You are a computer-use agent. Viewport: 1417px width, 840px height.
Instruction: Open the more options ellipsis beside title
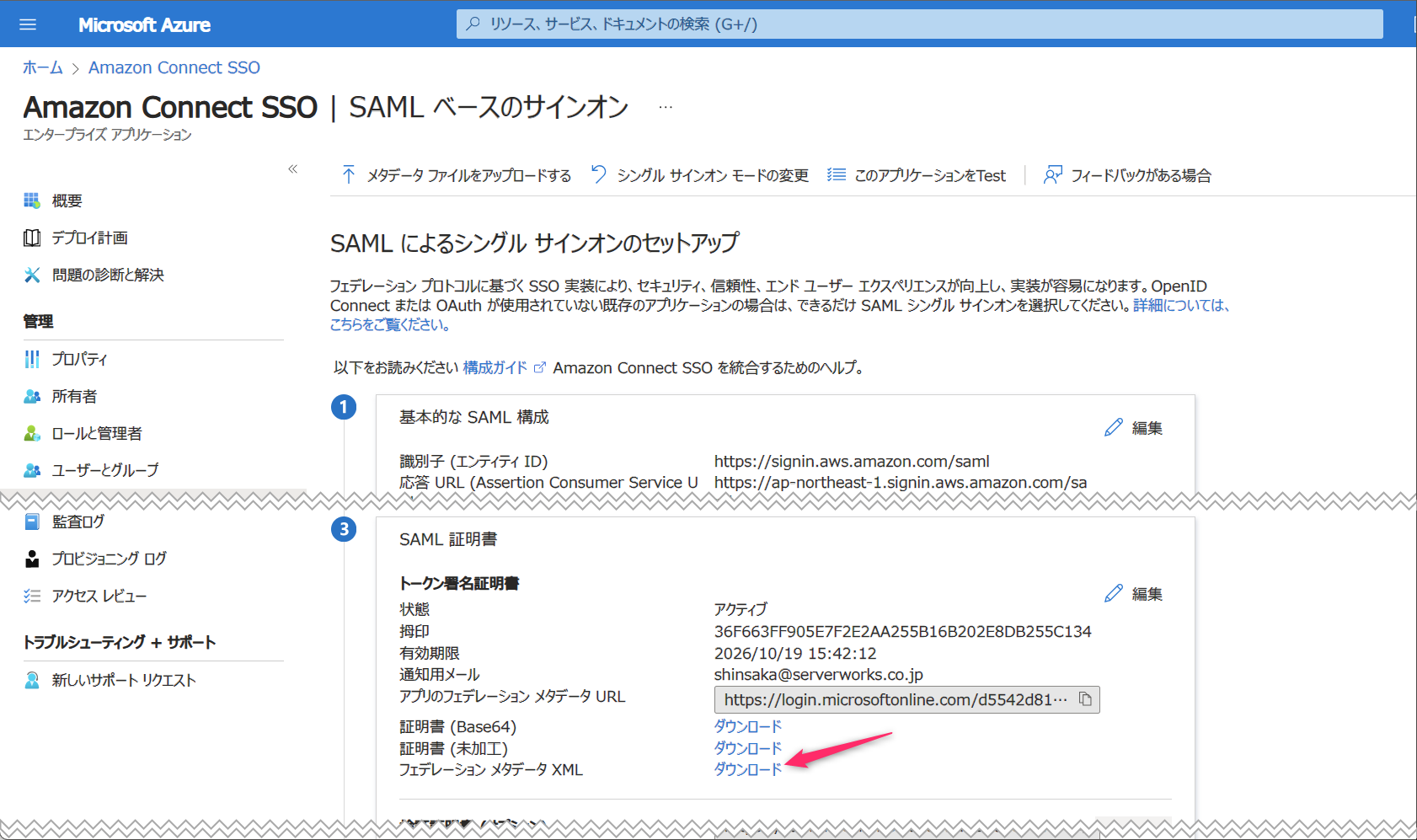pos(666,107)
